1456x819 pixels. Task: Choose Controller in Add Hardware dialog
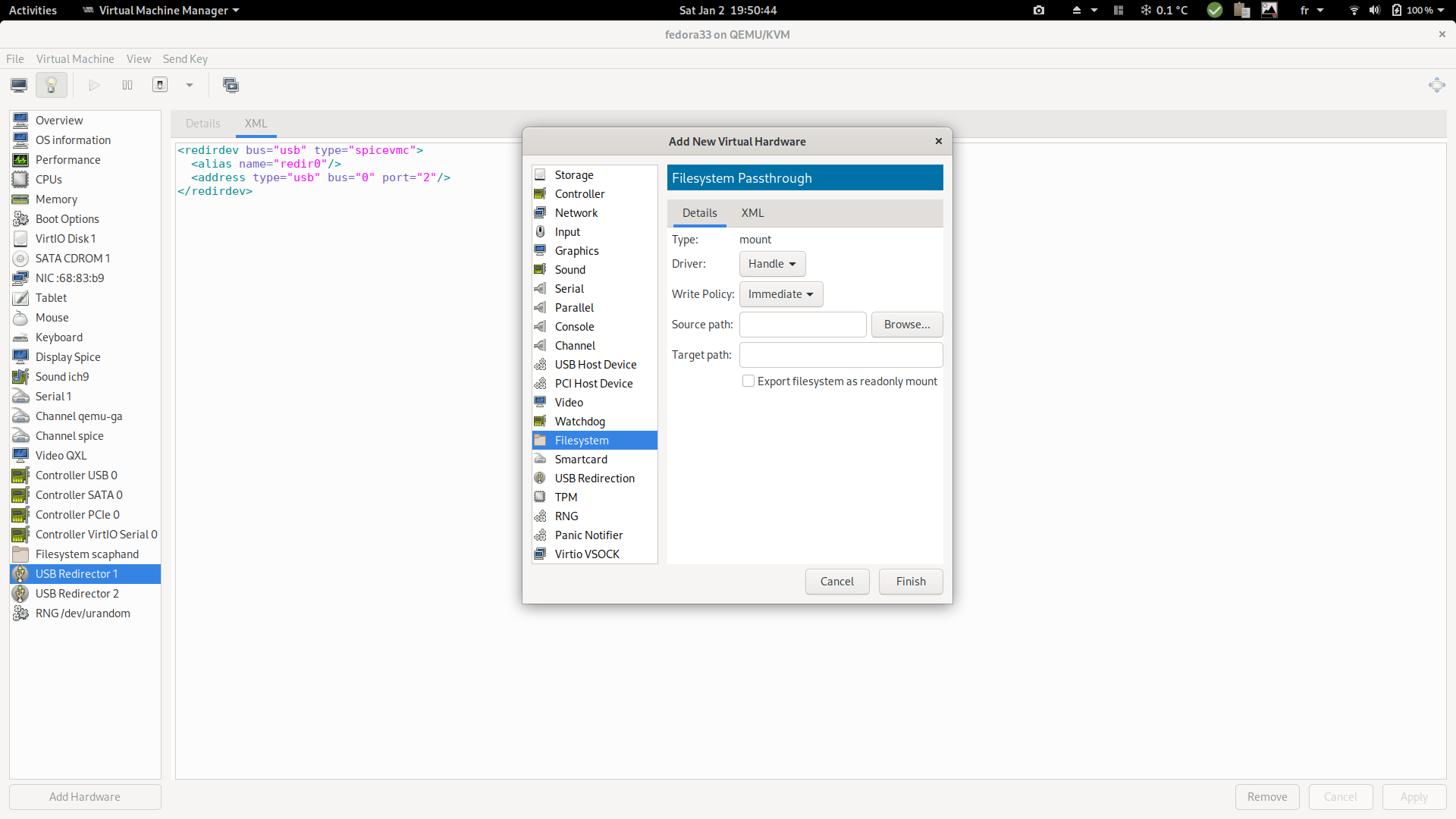click(x=595, y=193)
